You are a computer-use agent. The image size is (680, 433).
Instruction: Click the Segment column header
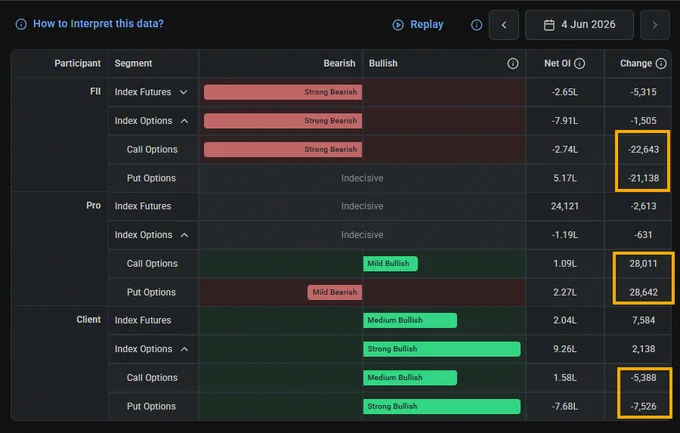(x=133, y=63)
